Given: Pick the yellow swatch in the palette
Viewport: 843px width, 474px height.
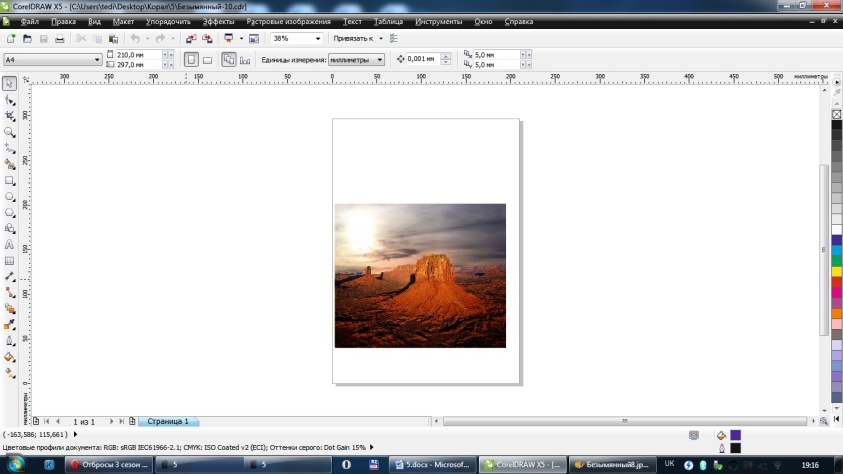Looking at the screenshot, I should [x=837, y=271].
